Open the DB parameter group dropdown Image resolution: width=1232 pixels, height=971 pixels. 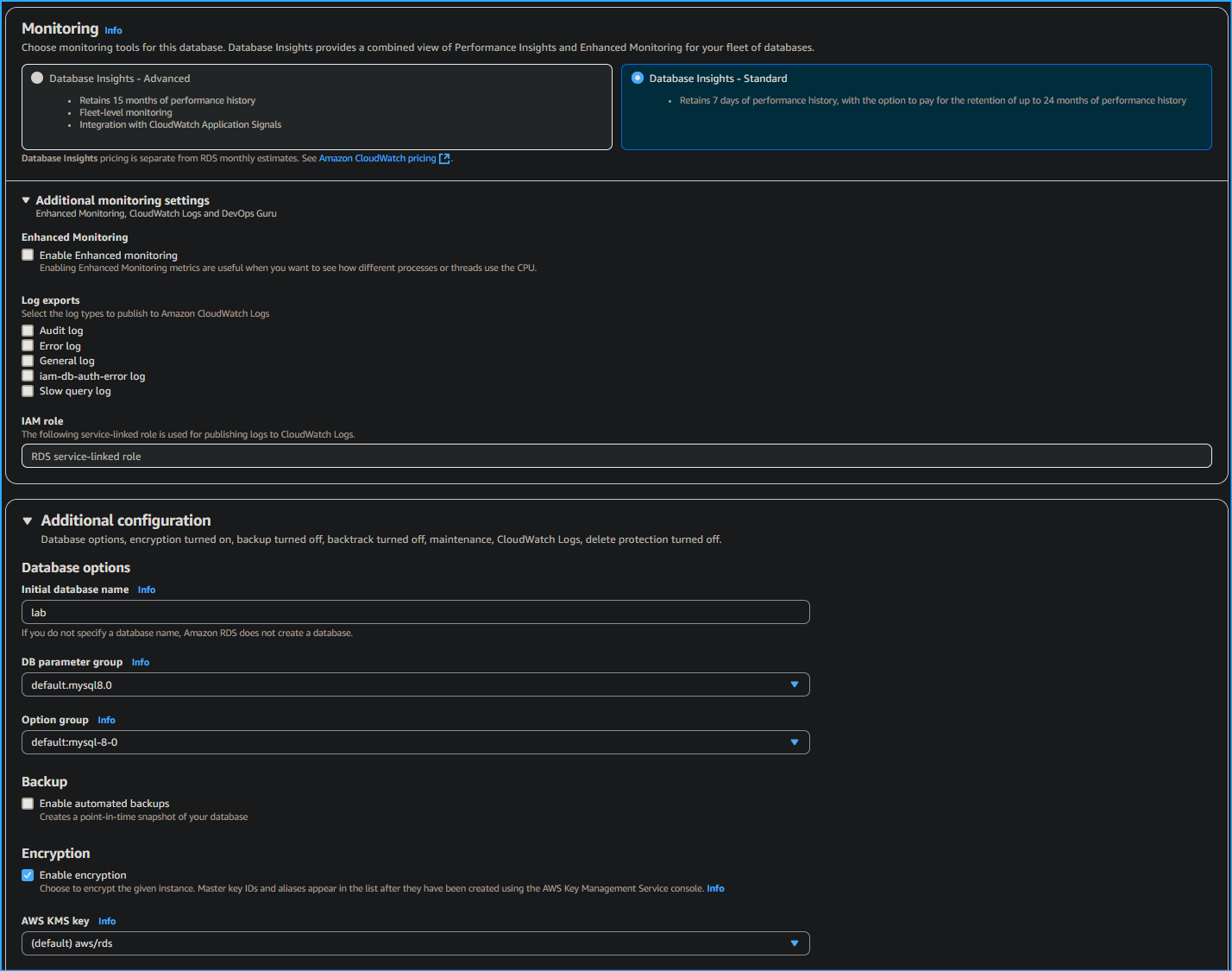[793, 684]
